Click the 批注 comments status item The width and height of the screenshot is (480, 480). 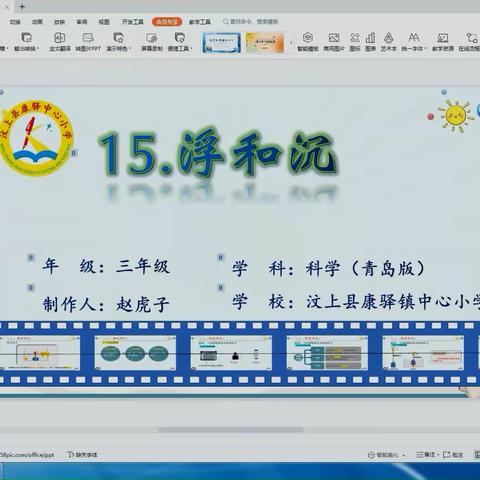pyautogui.click(x=453, y=455)
